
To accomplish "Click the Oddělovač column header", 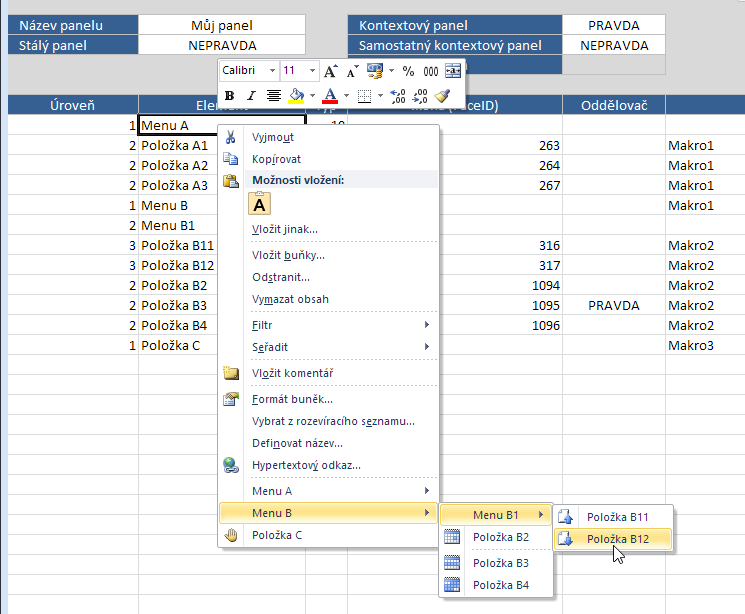I will 614,105.
